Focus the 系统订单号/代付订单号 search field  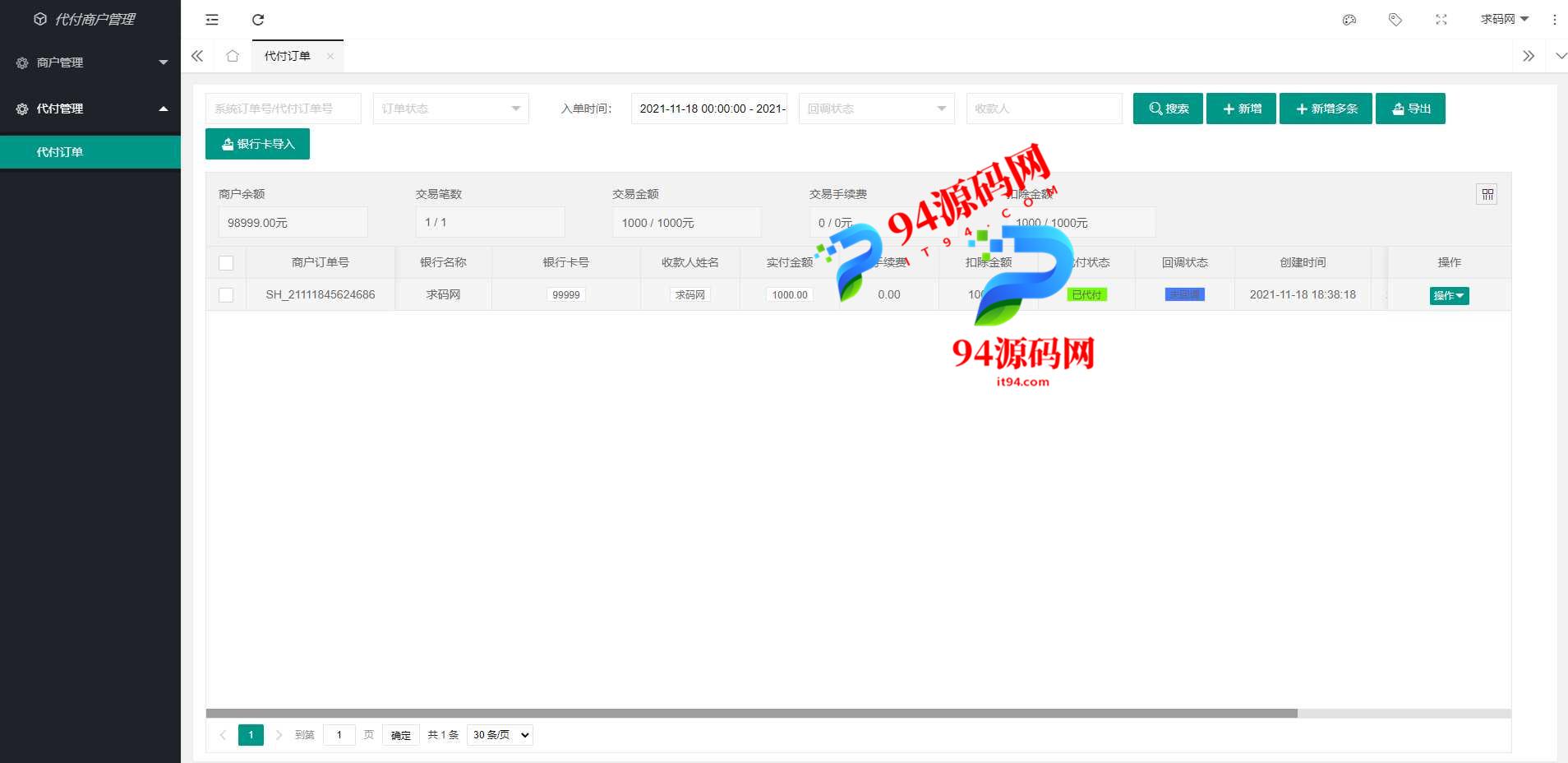284,109
